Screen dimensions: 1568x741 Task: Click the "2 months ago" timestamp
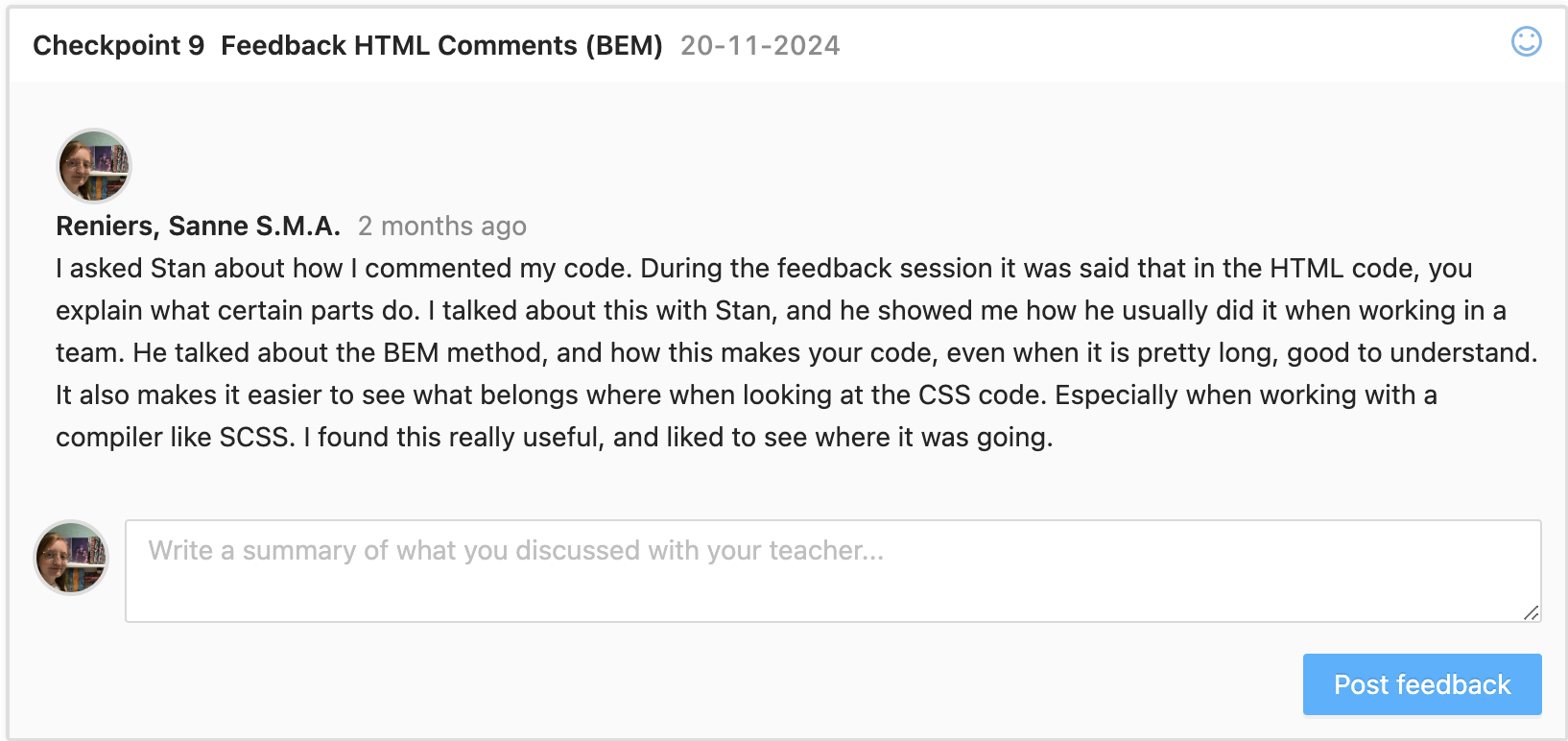[x=441, y=227]
